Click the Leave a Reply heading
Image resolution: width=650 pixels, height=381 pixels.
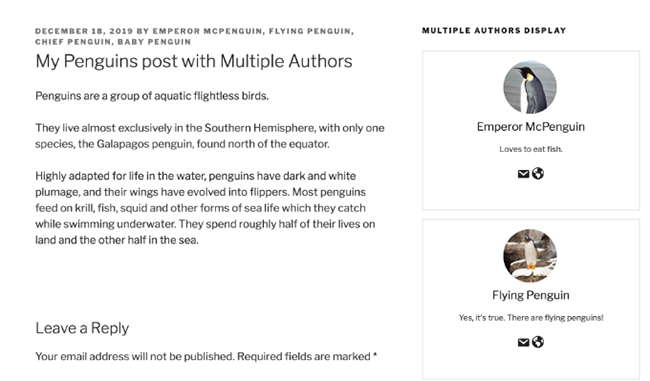82,328
